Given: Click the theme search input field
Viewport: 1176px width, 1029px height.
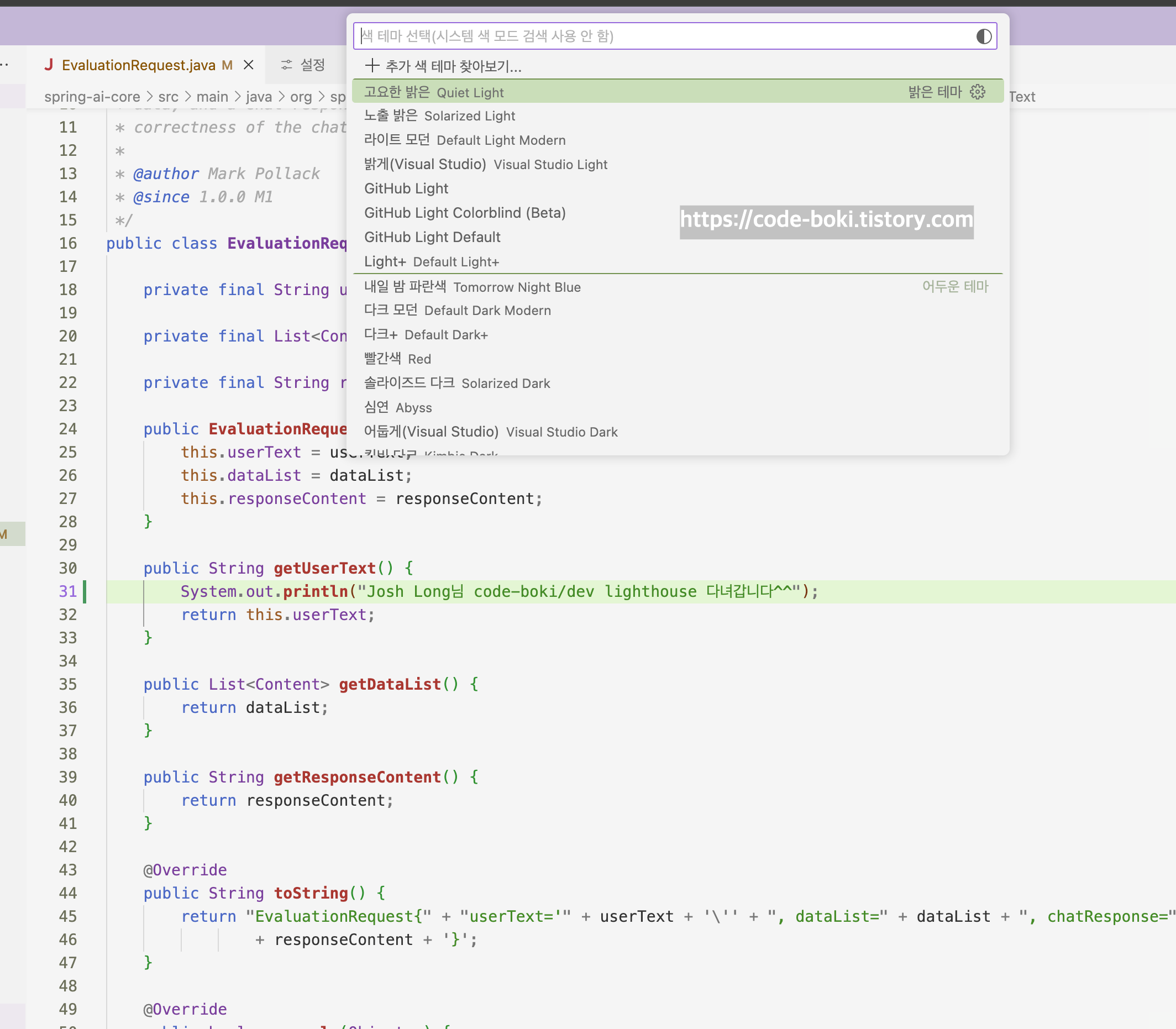Looking at the screenshot, I should 660,36.
